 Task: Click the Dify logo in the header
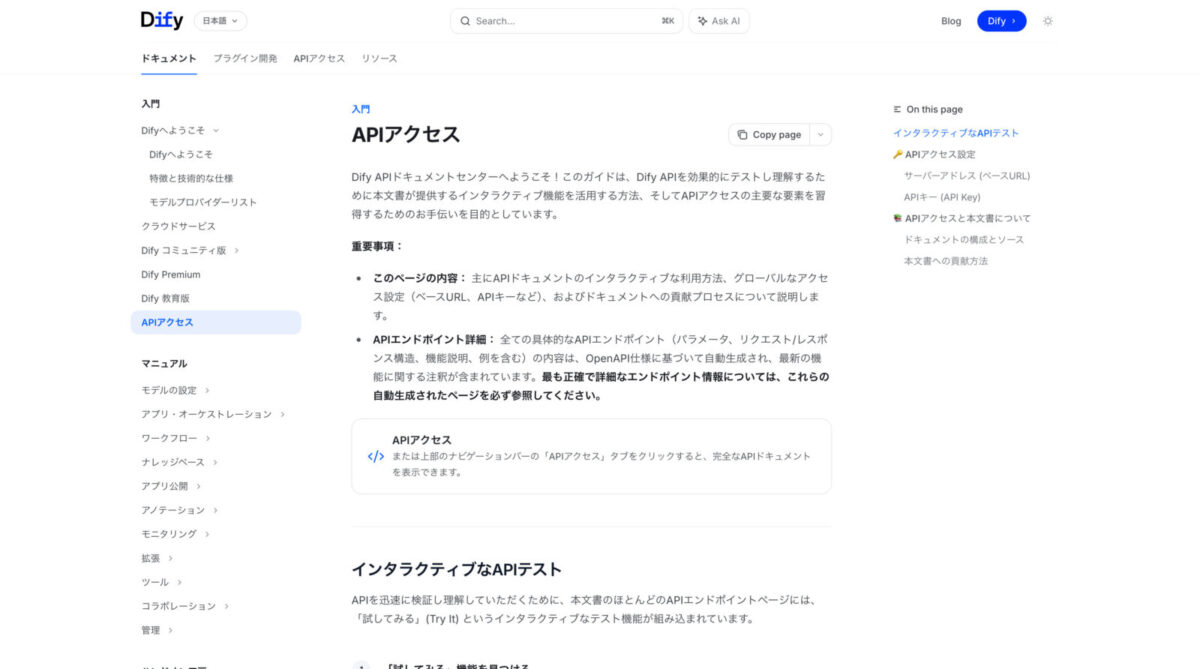click(x=160, y=20)
